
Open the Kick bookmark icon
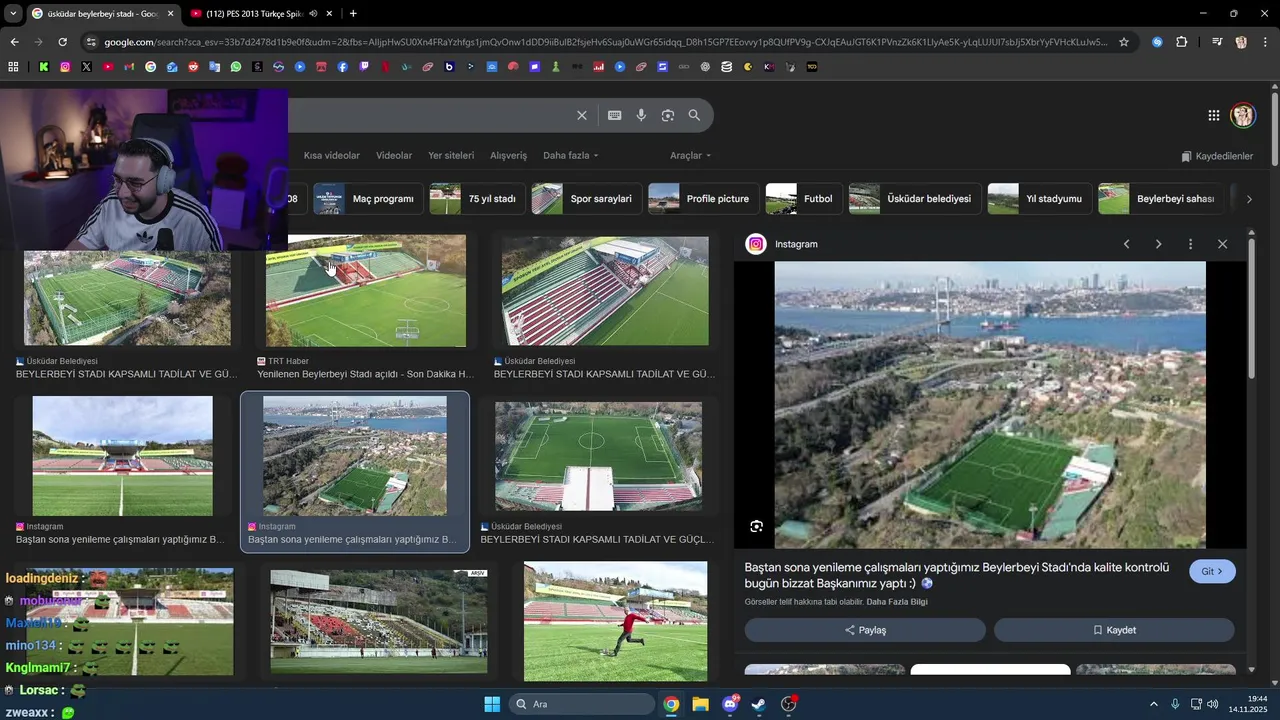tap(44, 67)
